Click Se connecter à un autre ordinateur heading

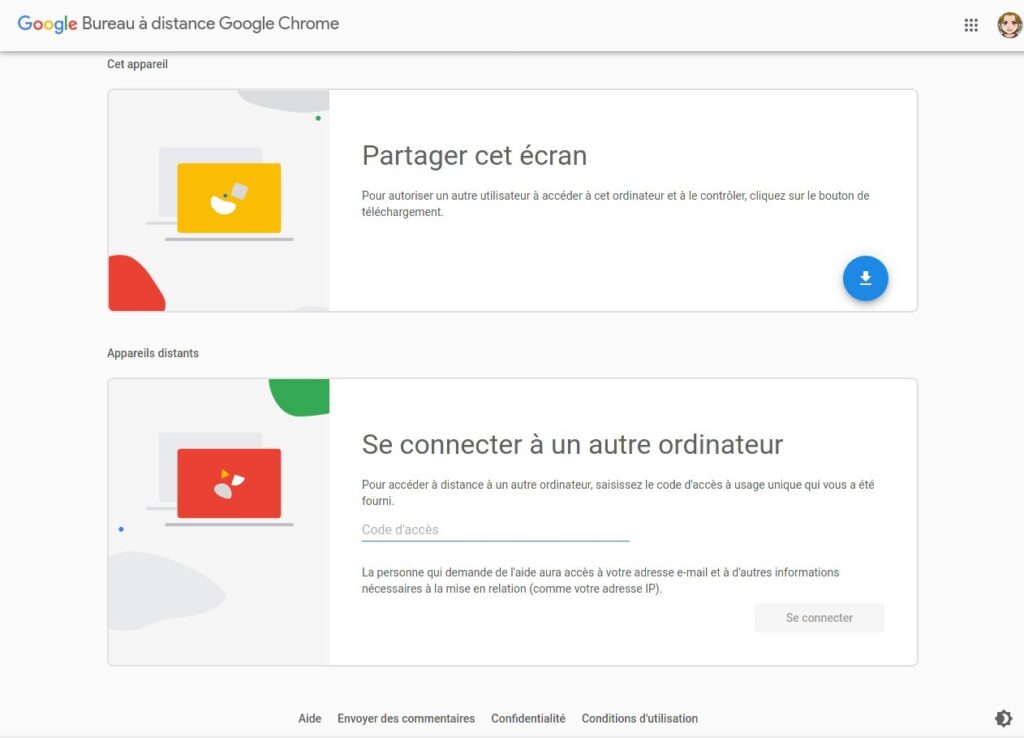(572, 444)
